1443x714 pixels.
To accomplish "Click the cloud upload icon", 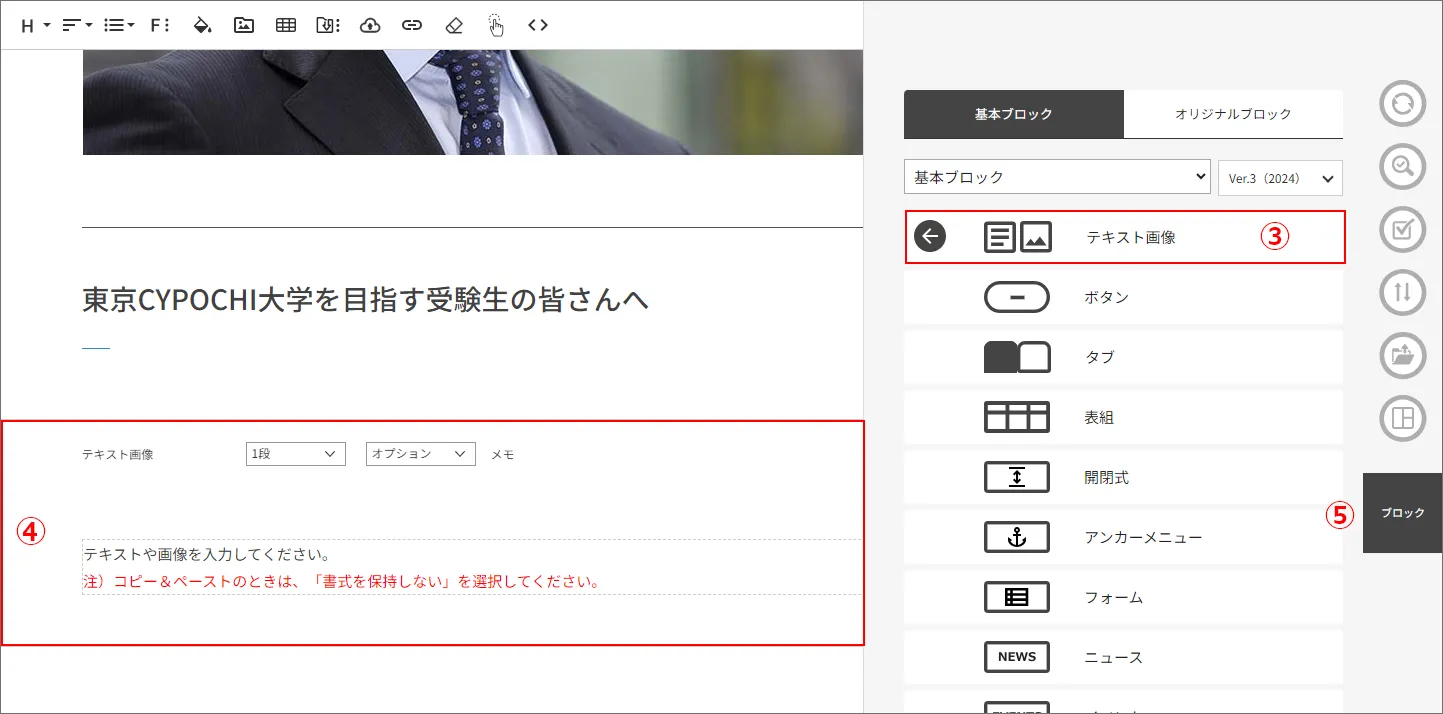I will point(370,26).
